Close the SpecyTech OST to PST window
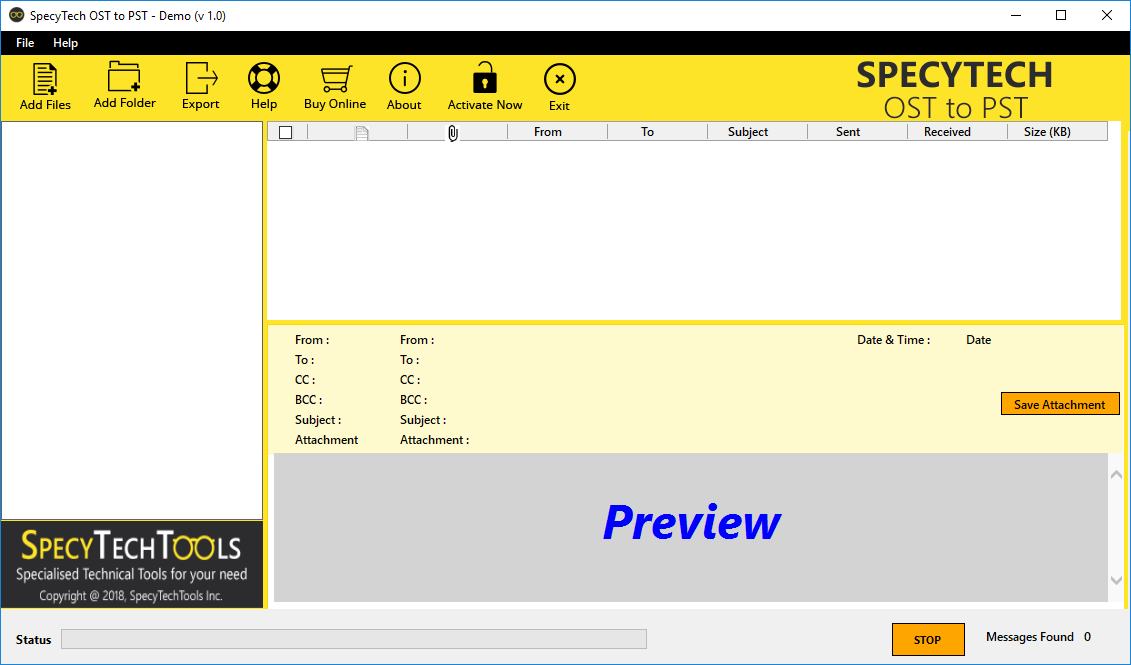The image size is (1131, 665). (1106, 15)
